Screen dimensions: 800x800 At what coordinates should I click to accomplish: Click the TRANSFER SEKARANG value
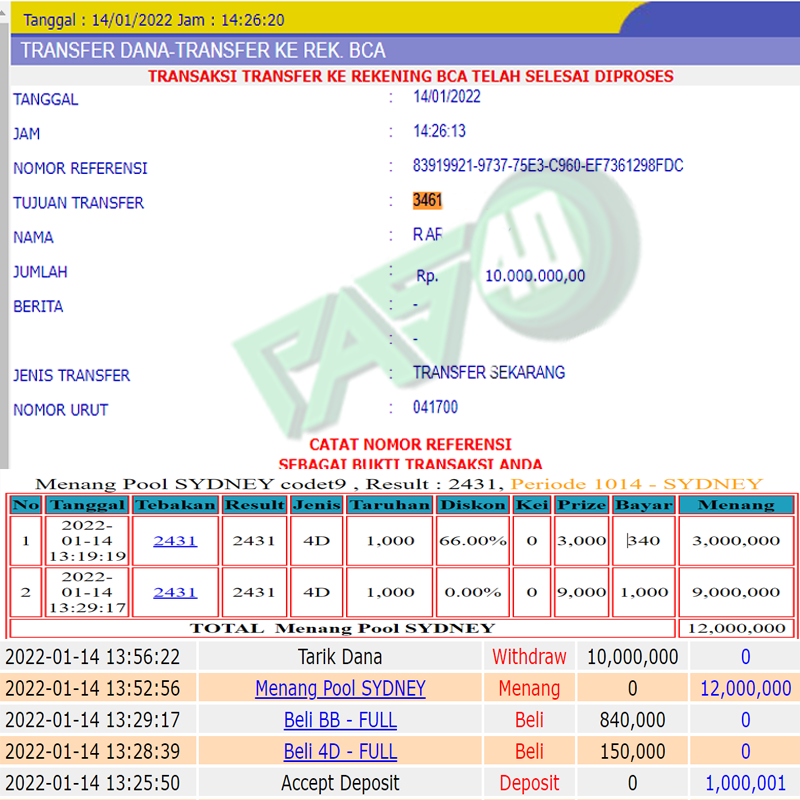click(x=489, y=372)
